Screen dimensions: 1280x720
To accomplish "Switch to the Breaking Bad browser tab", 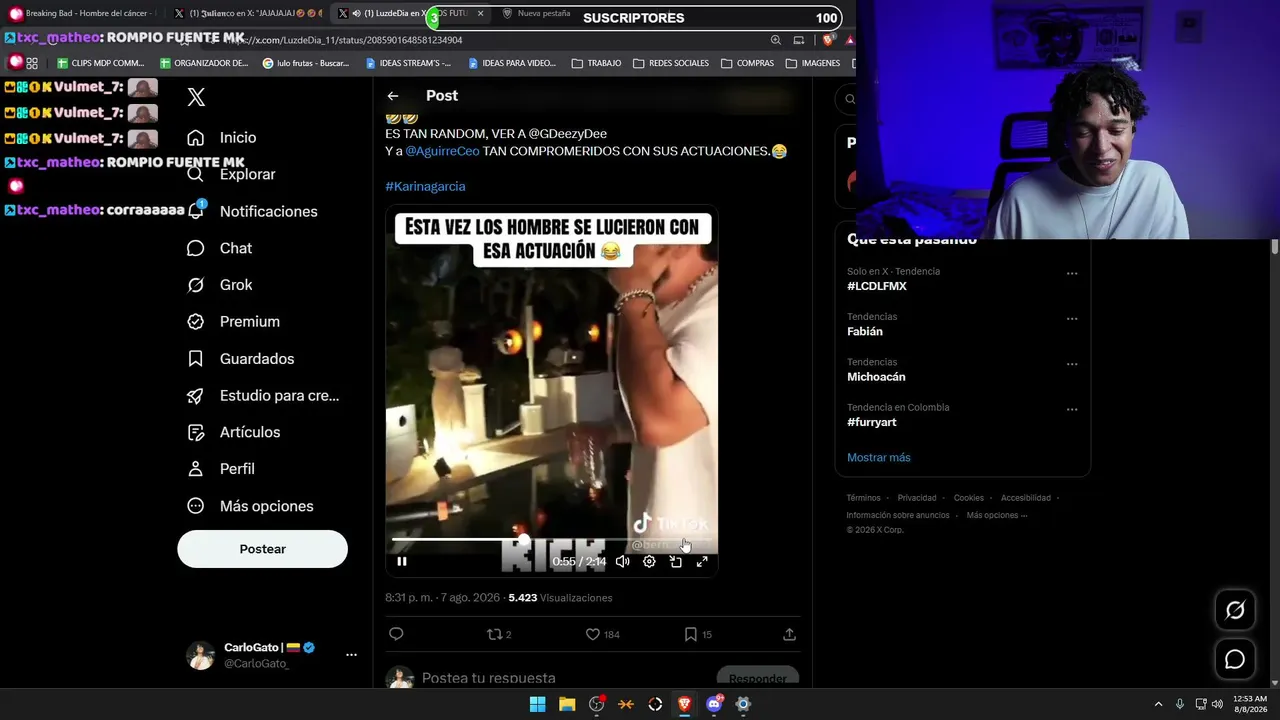I will pyautogui.click(x=82, y=14).
